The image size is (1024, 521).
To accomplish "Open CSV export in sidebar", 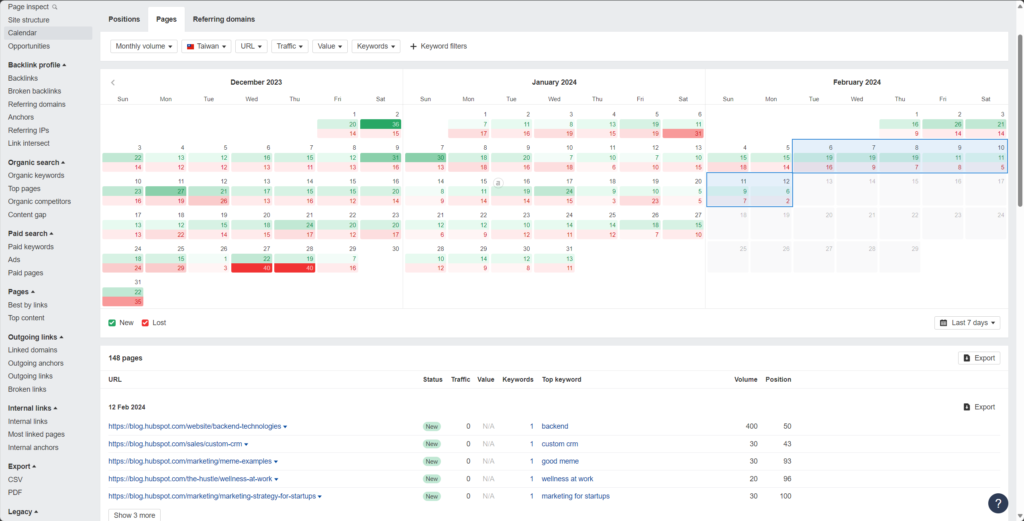I will (15, 480).
